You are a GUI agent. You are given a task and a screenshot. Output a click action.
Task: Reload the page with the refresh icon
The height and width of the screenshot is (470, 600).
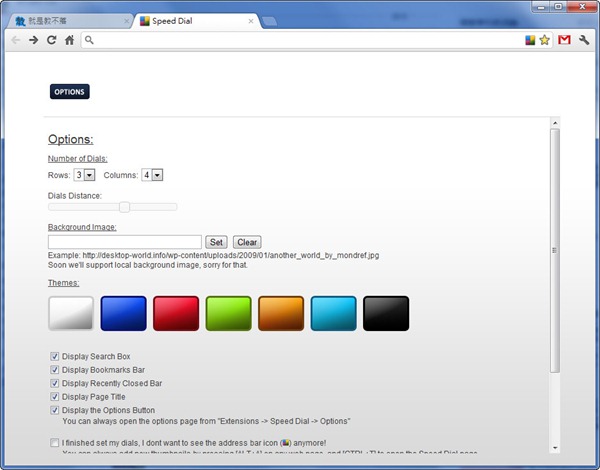51,40
